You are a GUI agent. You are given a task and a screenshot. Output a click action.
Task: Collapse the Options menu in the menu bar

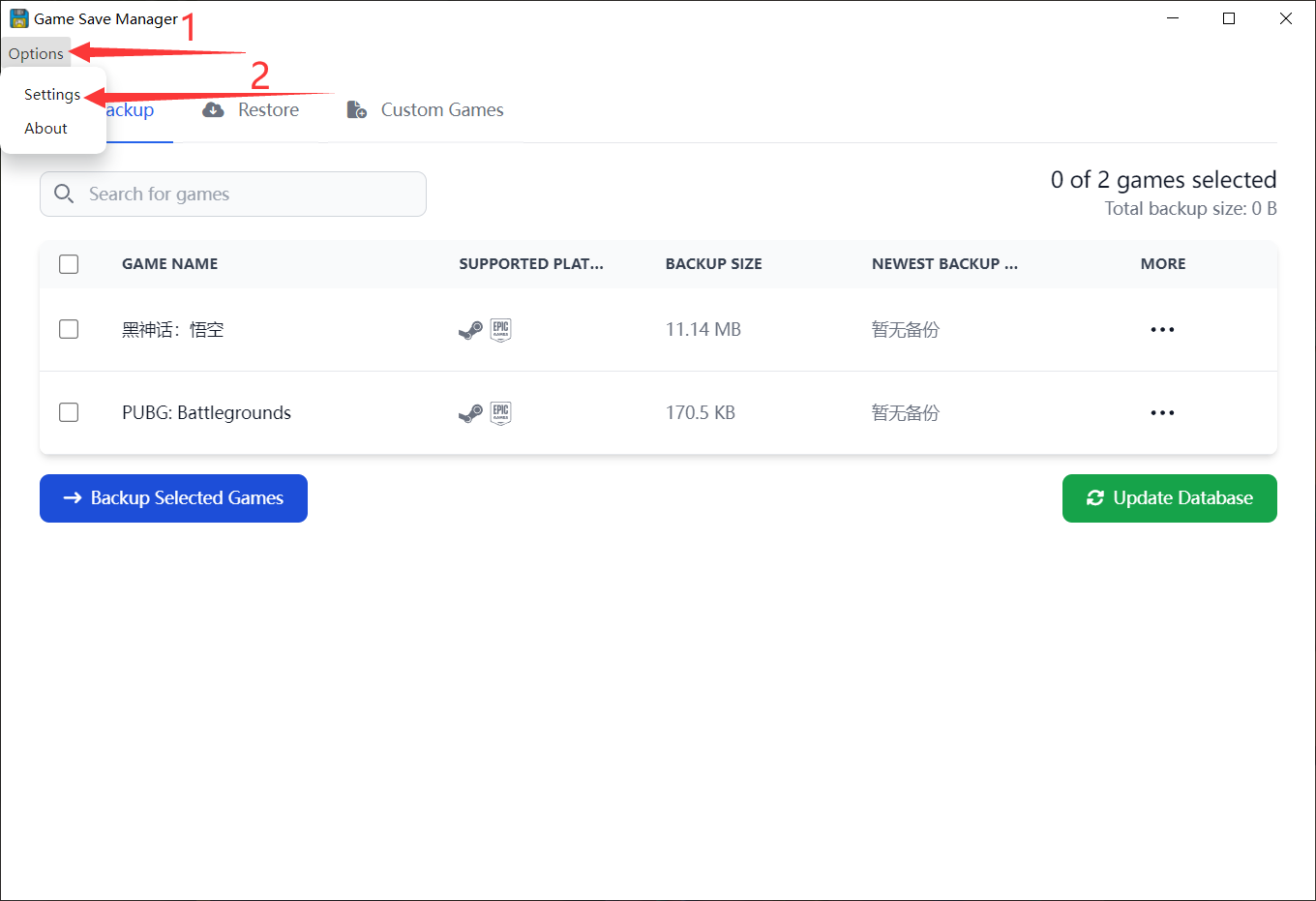point(36,53)
